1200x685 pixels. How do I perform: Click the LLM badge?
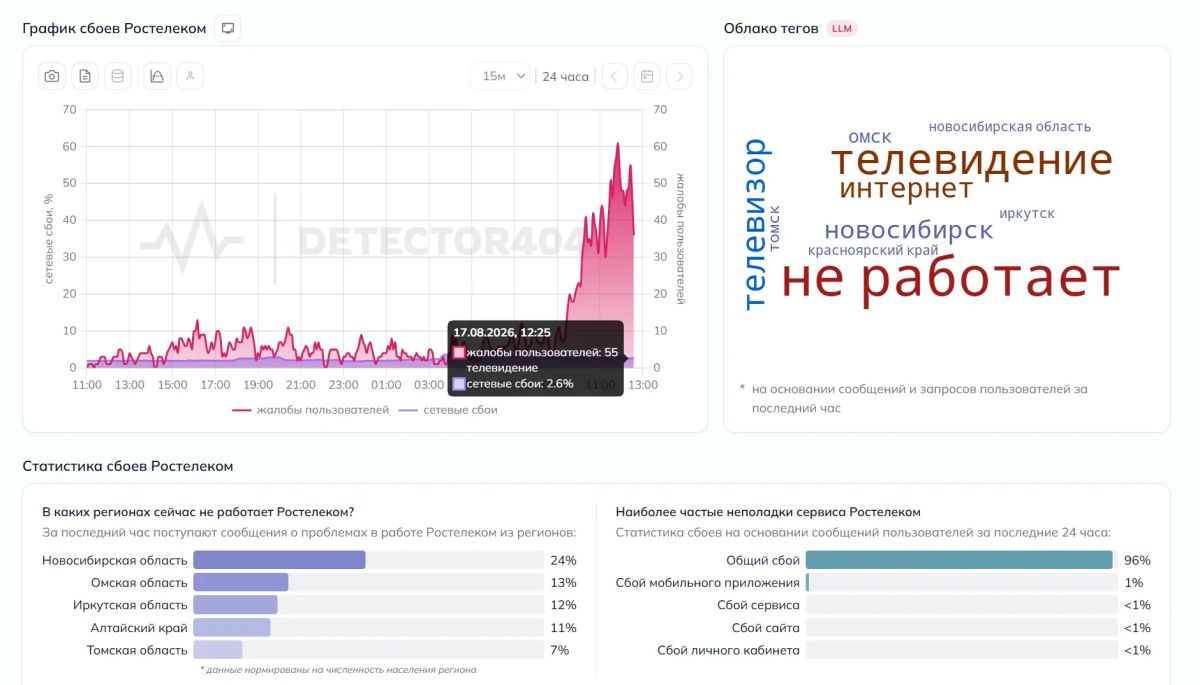click(x=842, y=28)
